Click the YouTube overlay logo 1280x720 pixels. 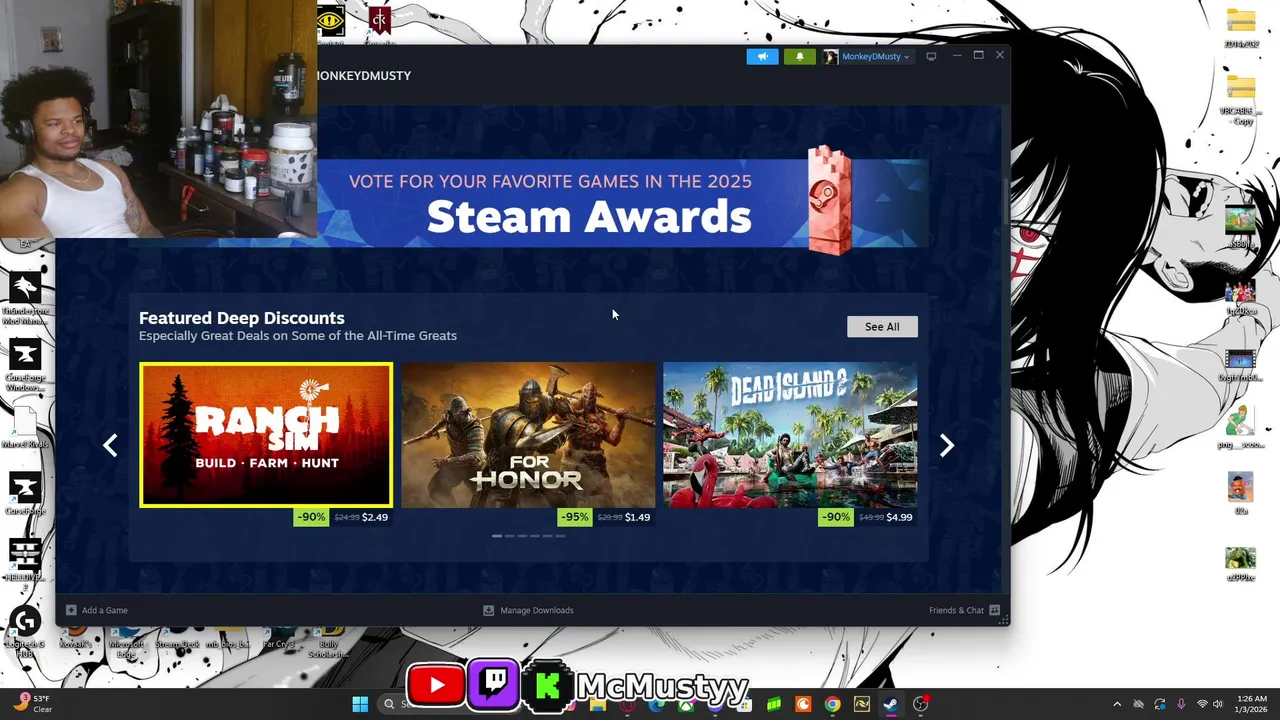pos(436,685)
